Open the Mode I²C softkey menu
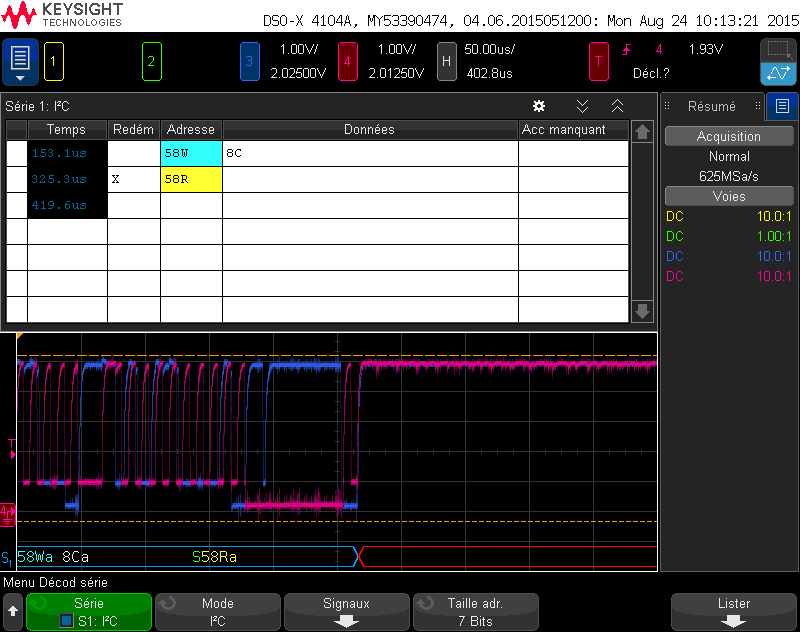800x632 pixels. point(217,611)
